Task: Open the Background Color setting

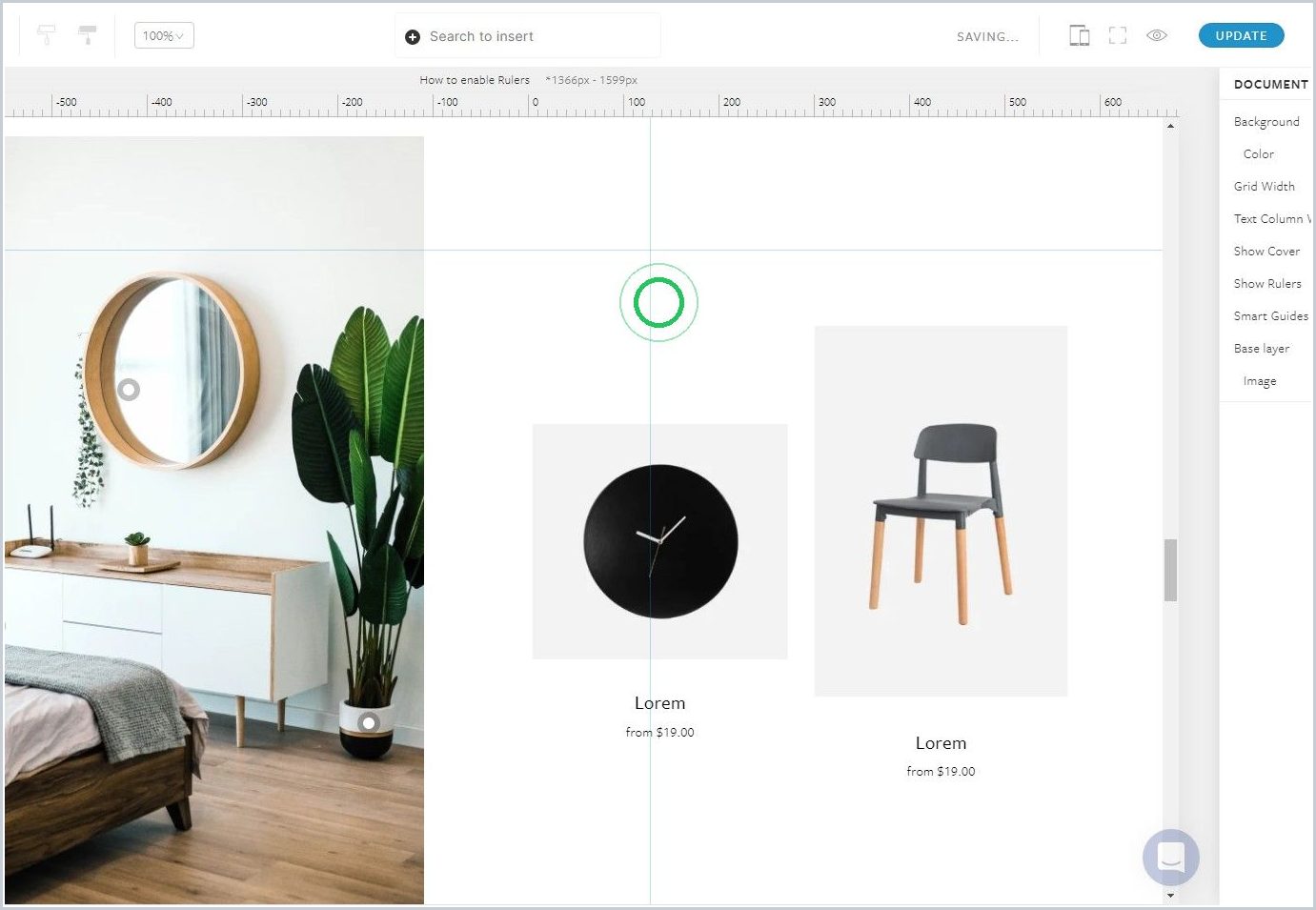Action: point(1258,153)
